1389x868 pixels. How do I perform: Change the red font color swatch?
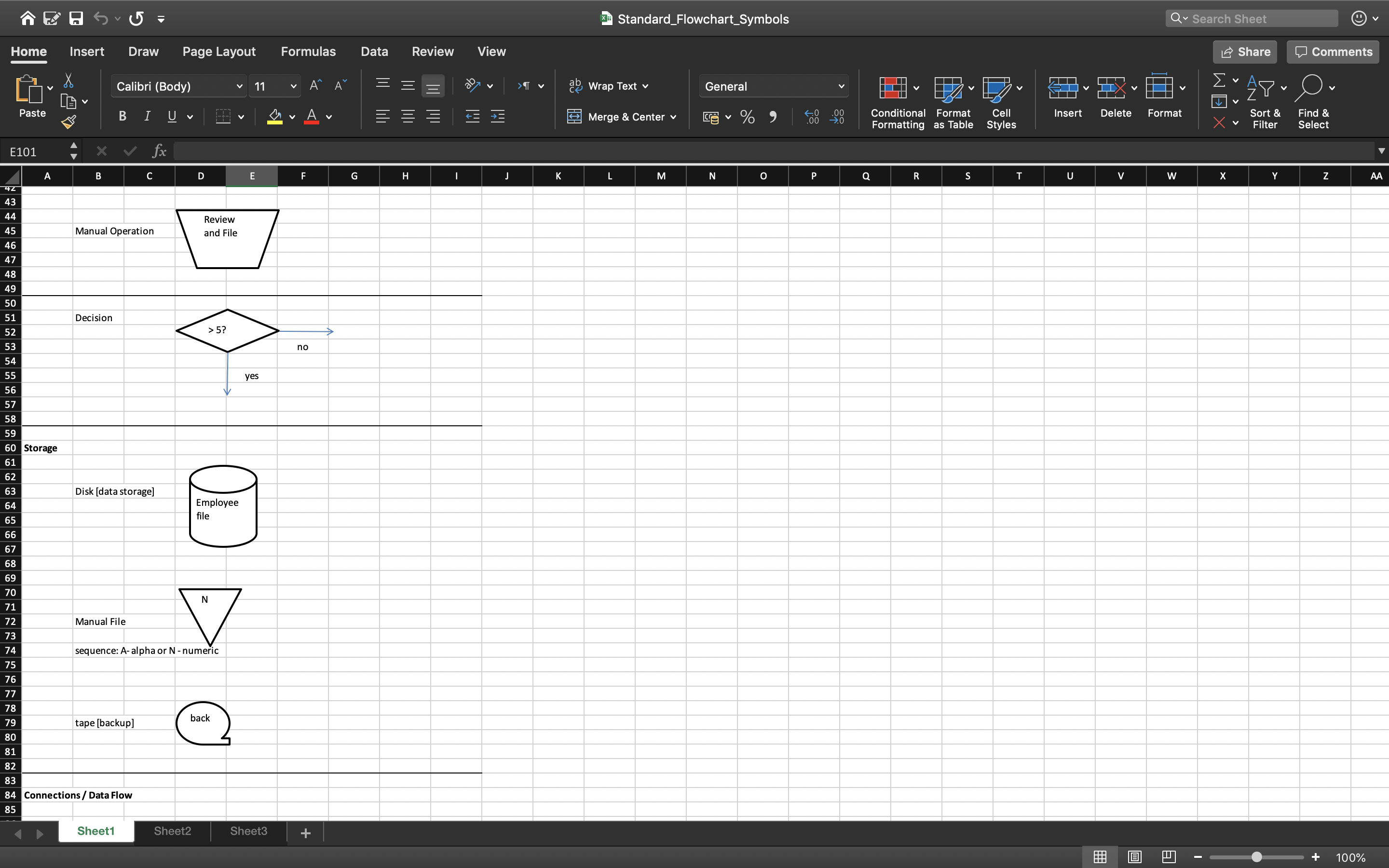[312, 117]
